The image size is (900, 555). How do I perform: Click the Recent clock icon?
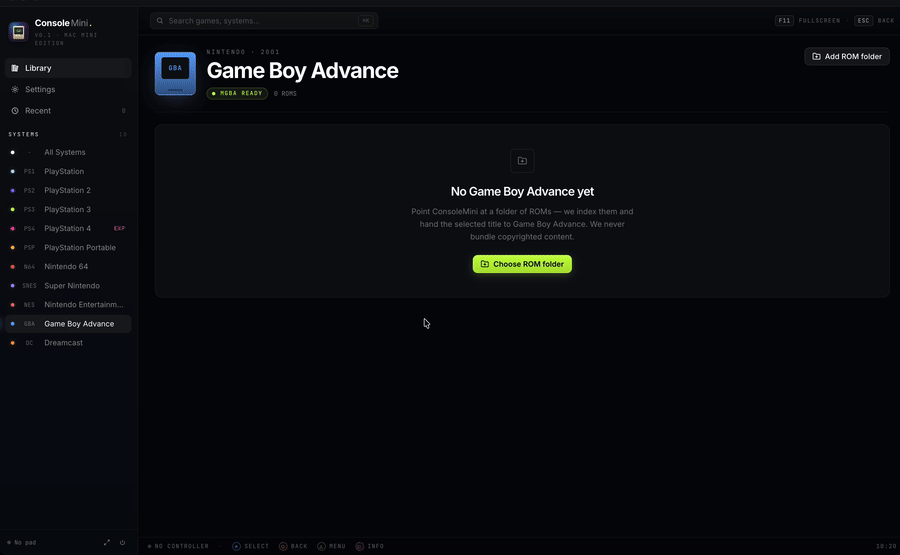point(15,111)
